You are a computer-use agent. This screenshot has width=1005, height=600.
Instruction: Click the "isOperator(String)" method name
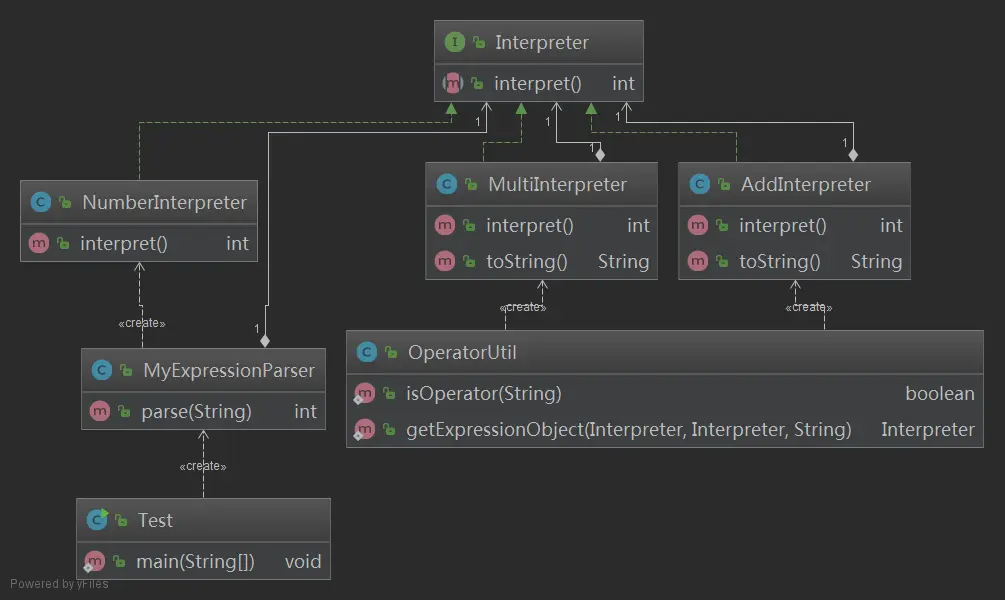(484, 394)
